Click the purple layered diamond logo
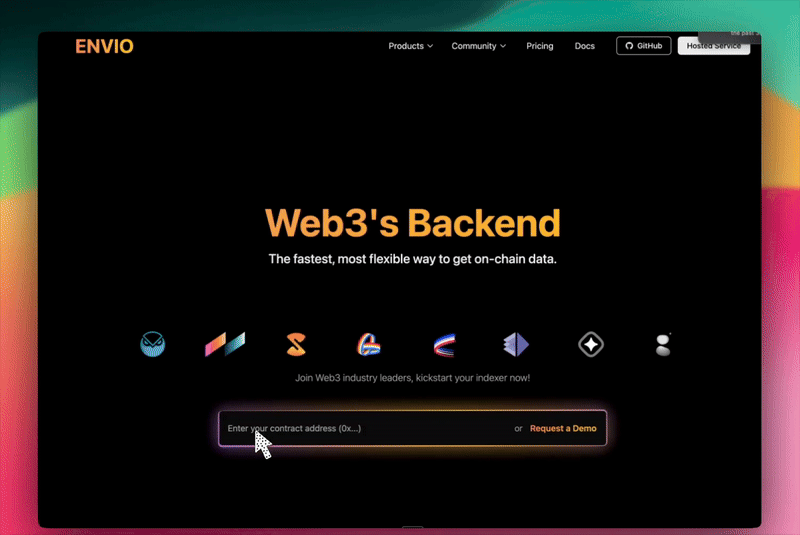The image size is (800, 535). (x=516, y=345)
